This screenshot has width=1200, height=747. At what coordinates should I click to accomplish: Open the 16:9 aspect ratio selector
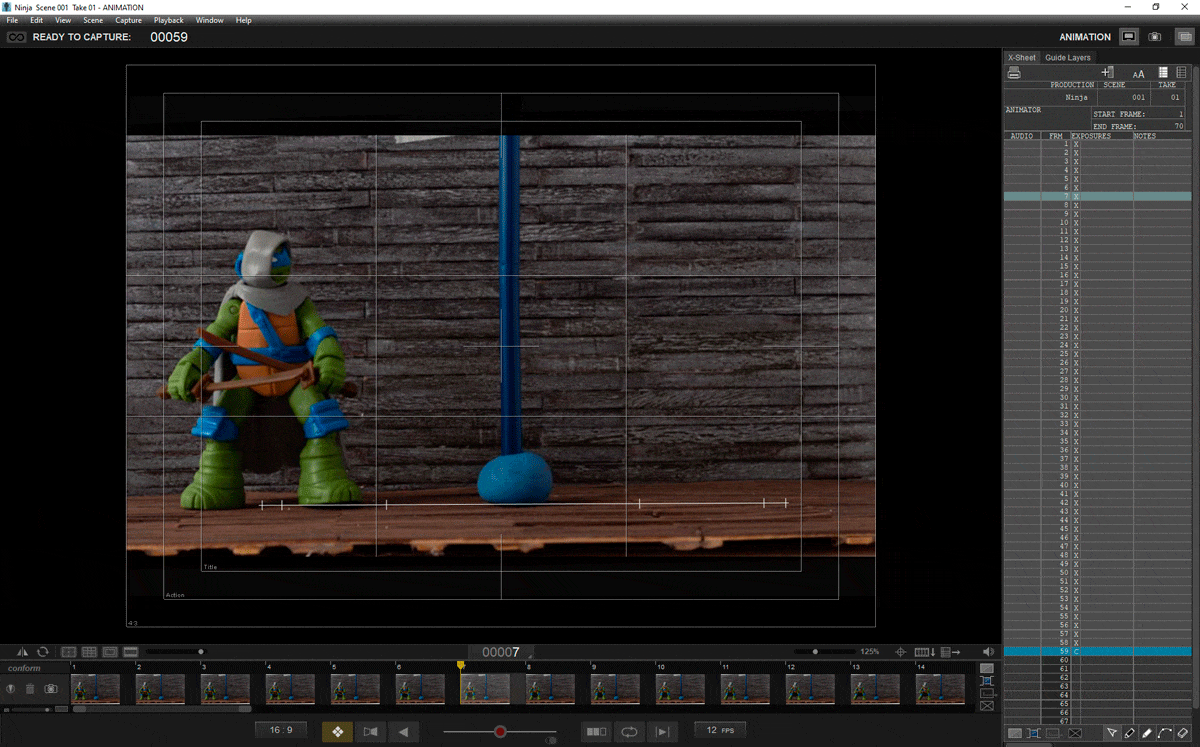[x=282, y=731]
